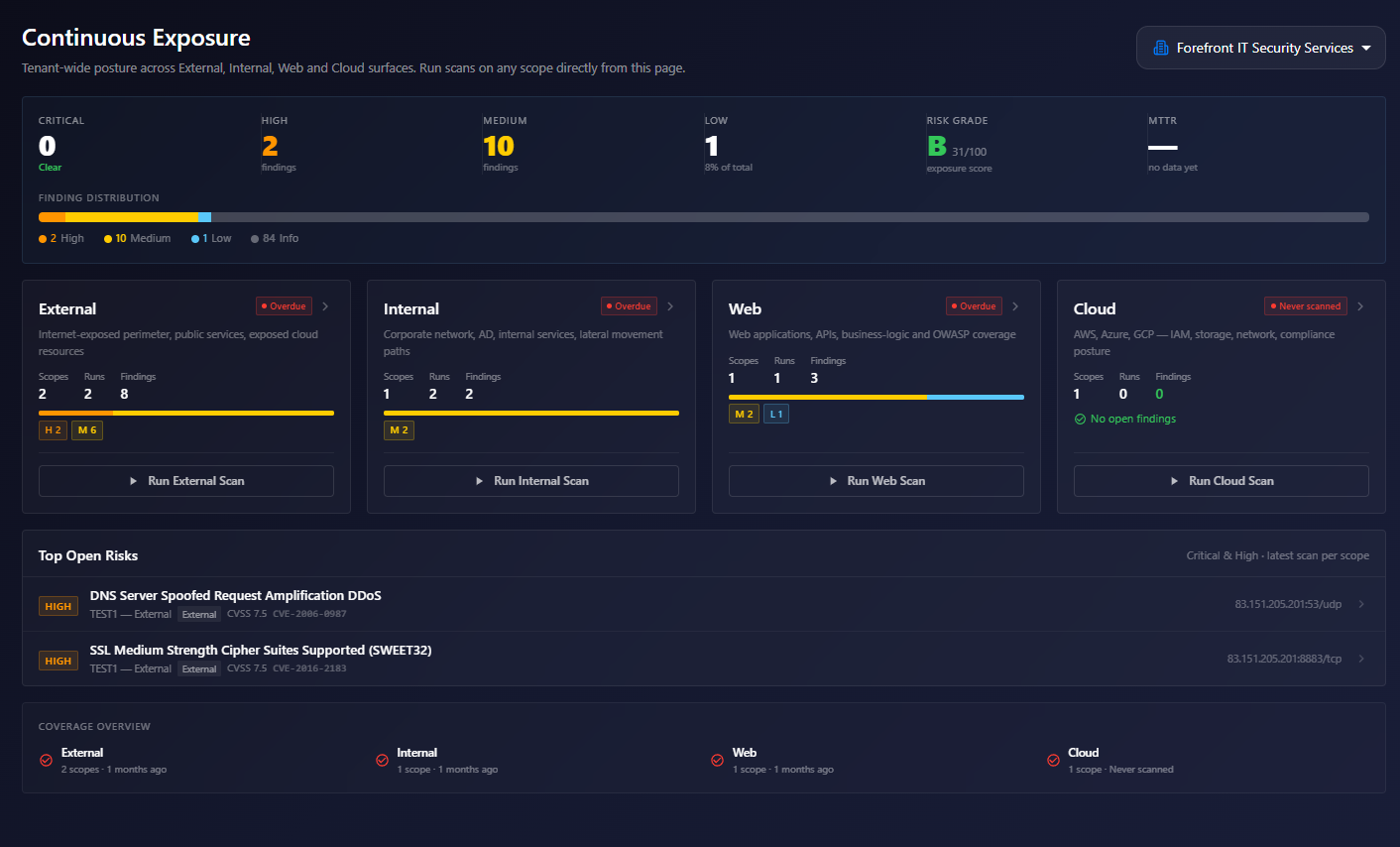Open DNS Server Spoofed Request Amplification DDoS
1400x847 pixels.
pos(236,596)
